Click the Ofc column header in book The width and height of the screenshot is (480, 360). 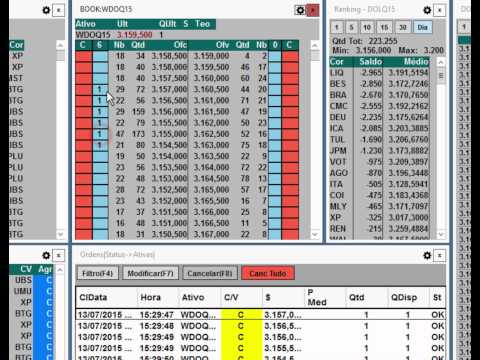(180, 45)
